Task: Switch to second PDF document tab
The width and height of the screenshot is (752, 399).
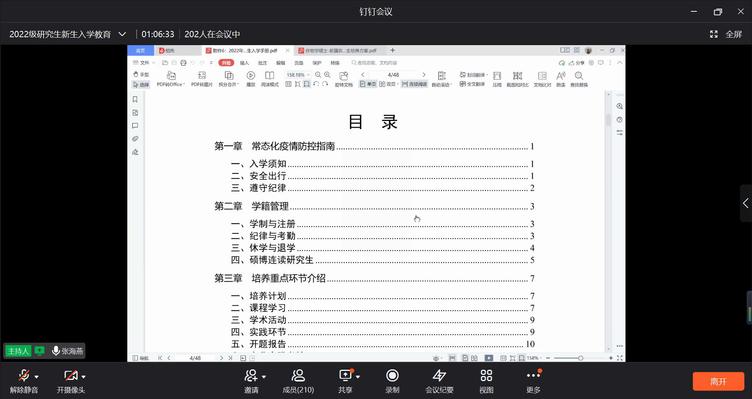Action: (337, 50)
